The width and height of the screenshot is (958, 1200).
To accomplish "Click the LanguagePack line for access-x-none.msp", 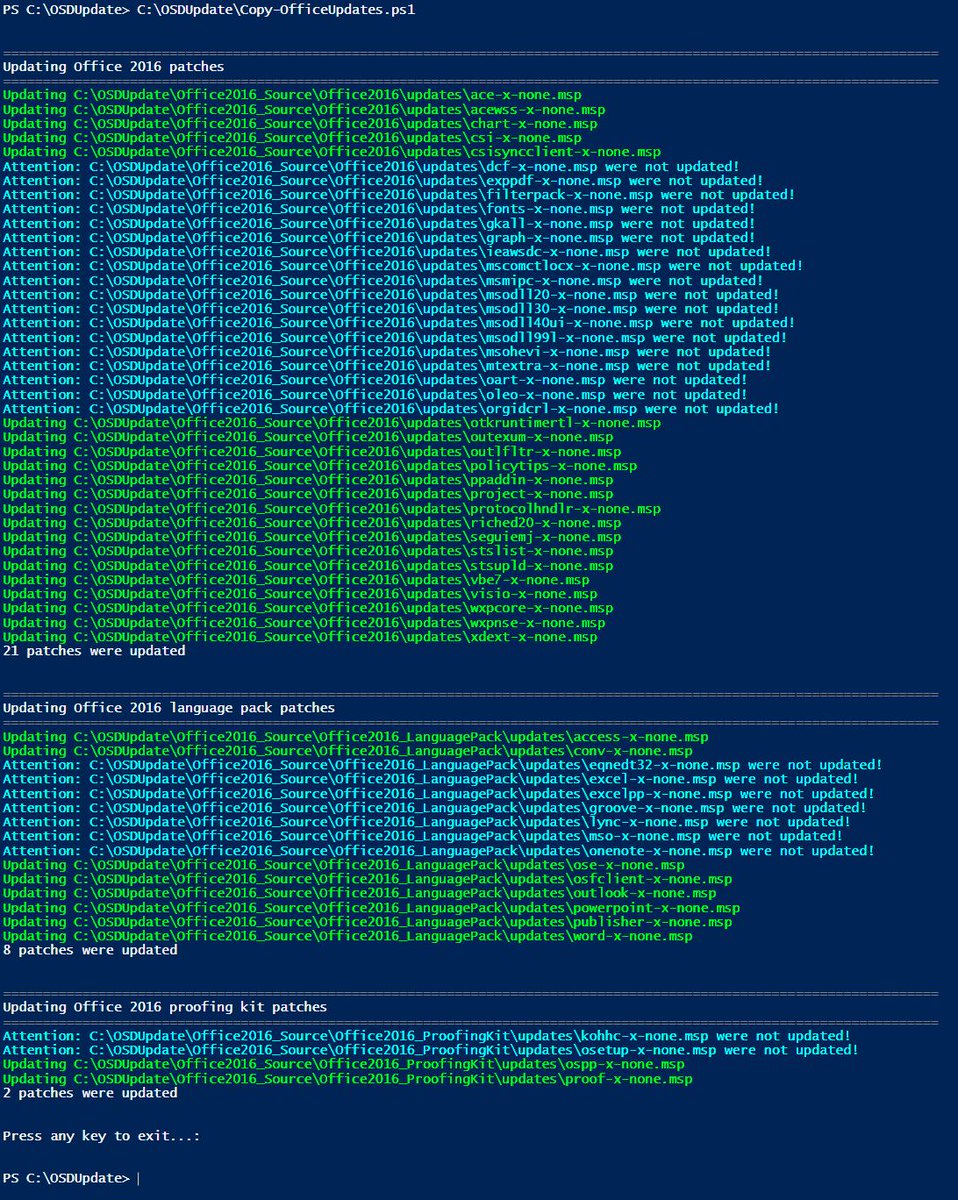I will coord(355,736).
